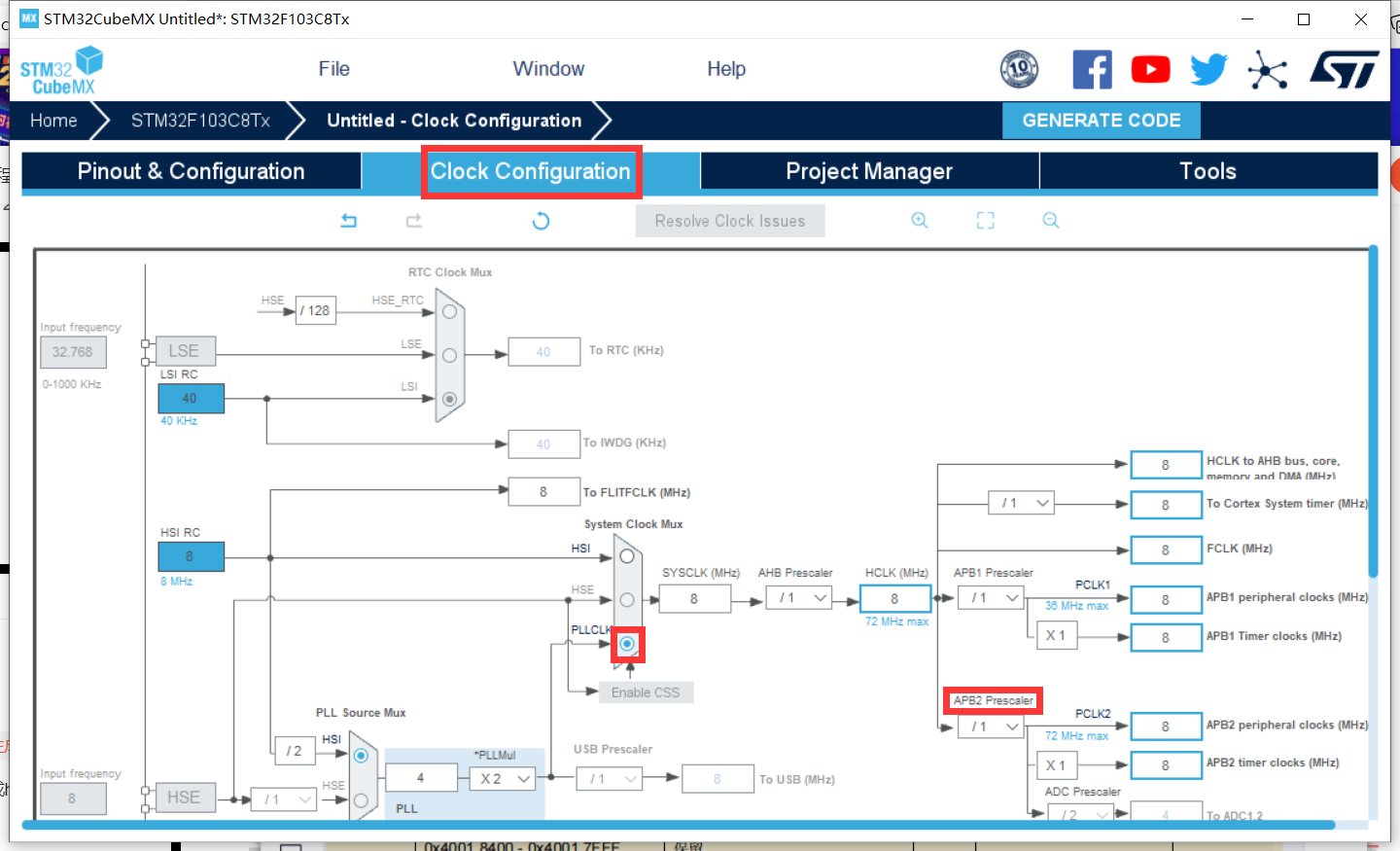Open the 10th anniversary badge icon

tap(1019, 69)
